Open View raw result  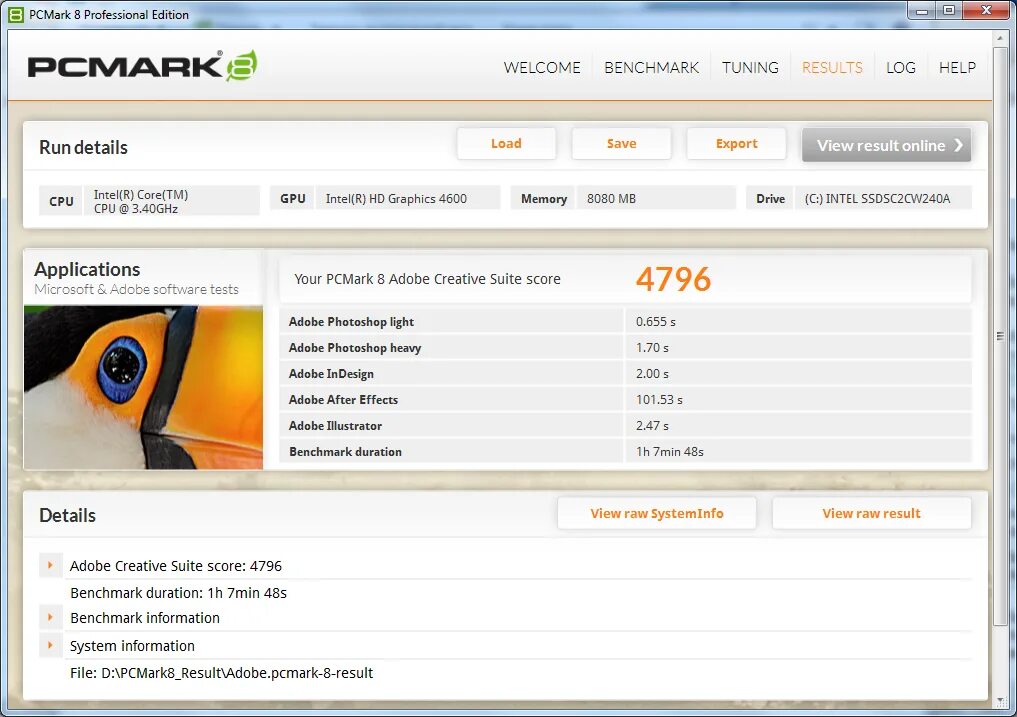pos(871,513)
